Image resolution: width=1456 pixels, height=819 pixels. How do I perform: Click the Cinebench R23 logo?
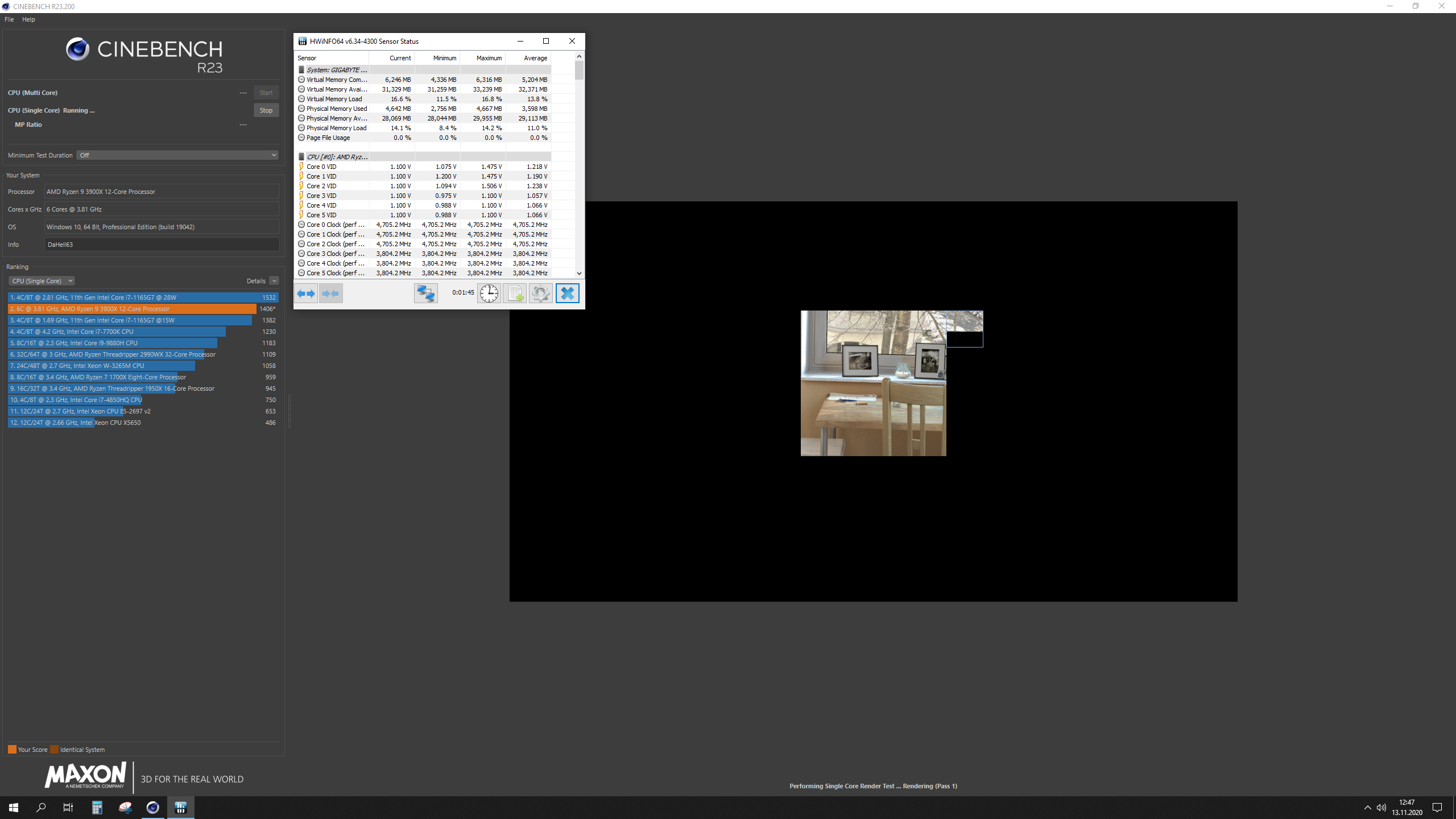[144, 56]
